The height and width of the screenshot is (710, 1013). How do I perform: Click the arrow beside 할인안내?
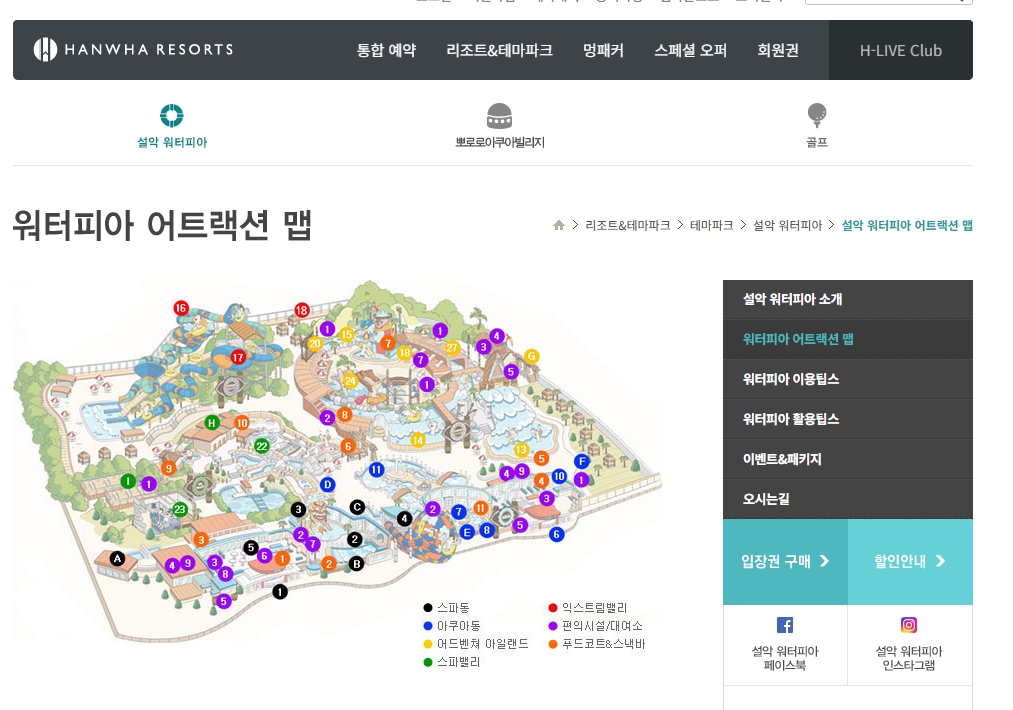click(x=941, y=561)
